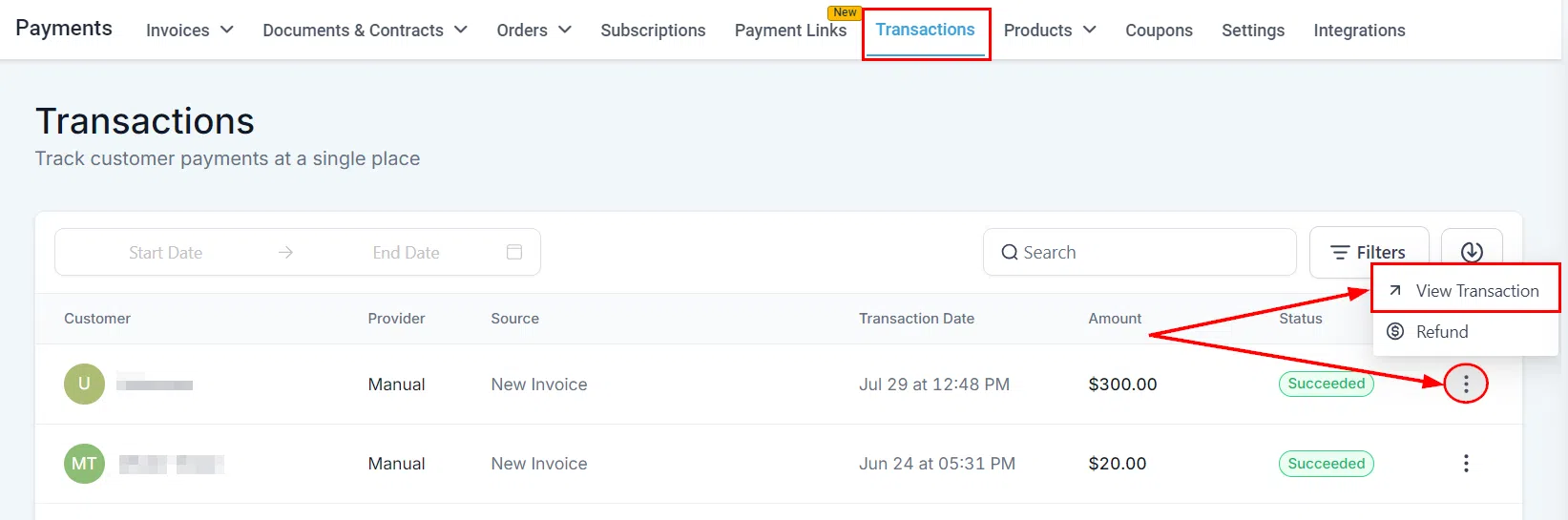
Task: Go to the Coupons tab
Action: [1159, 31]
